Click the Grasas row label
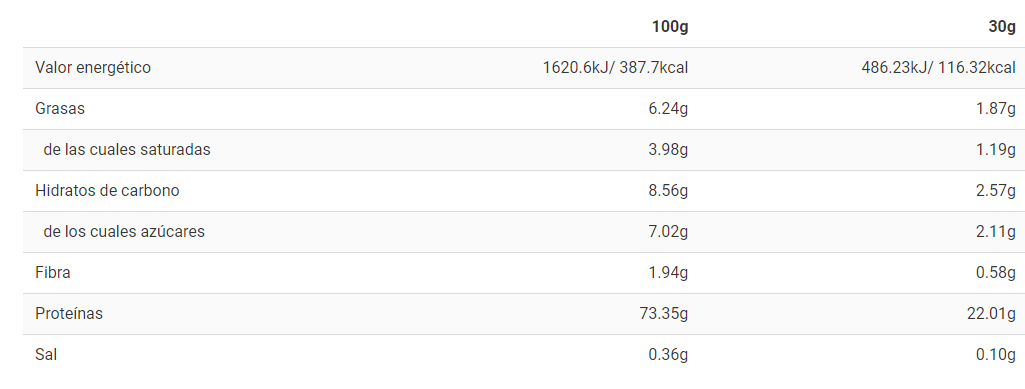The image size is (1025, 389). point(60,109)
